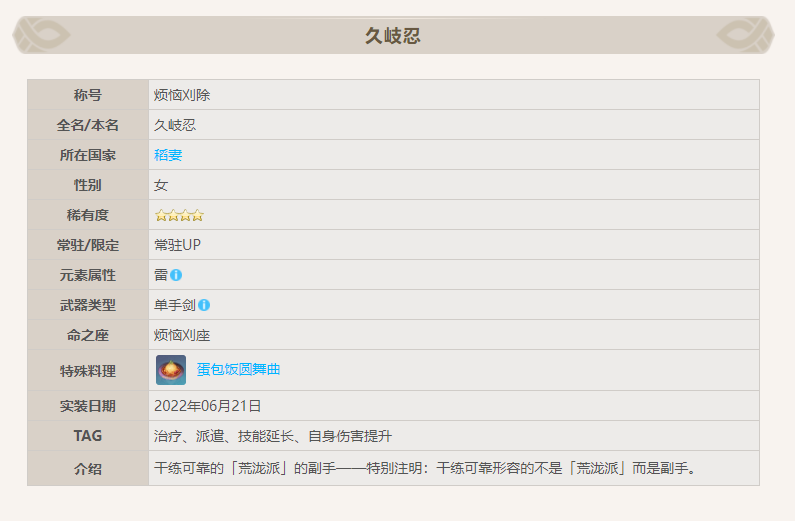Viewport: 795px width, 521px height.
Task: Click the 元素属性 row label
Action: tap(88, 275)
